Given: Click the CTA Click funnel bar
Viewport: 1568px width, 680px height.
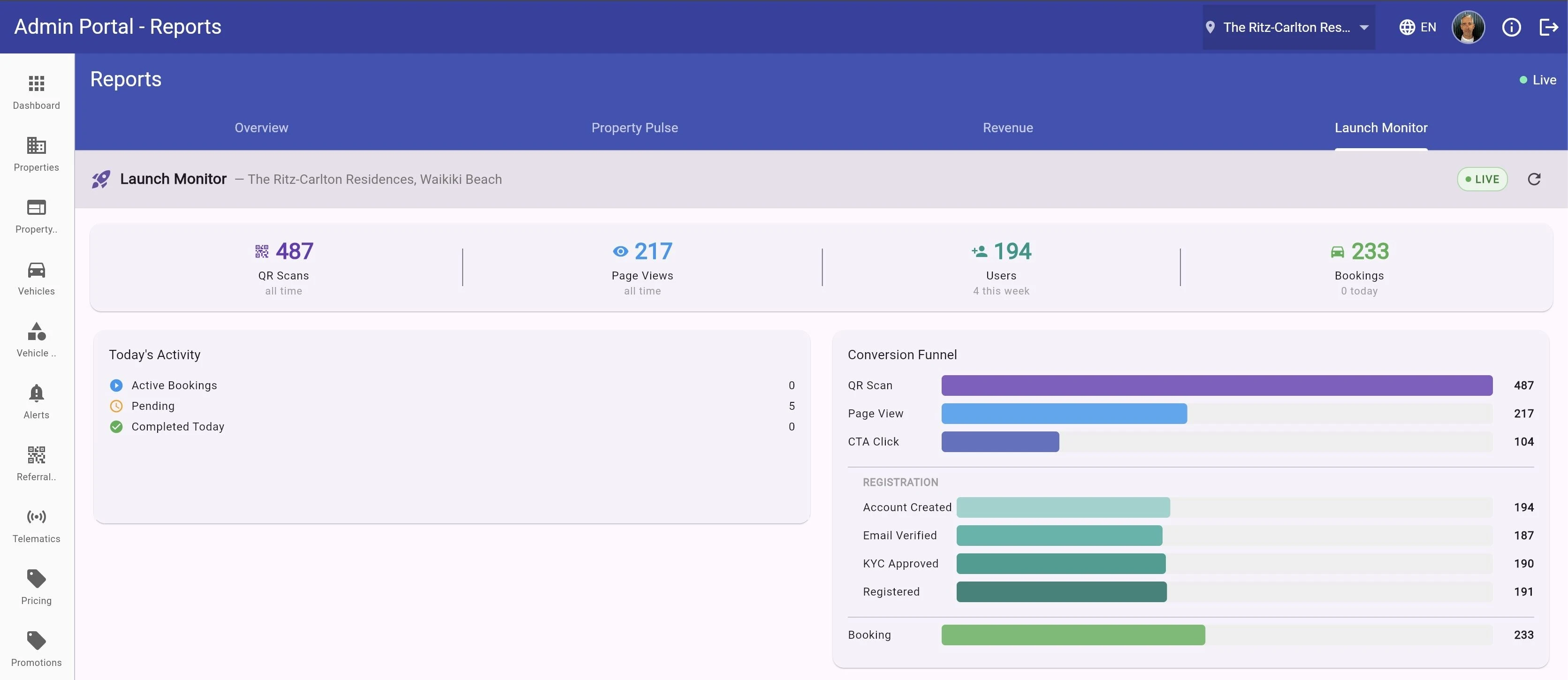Looking at the screenshot, I should coord(1000,442).
